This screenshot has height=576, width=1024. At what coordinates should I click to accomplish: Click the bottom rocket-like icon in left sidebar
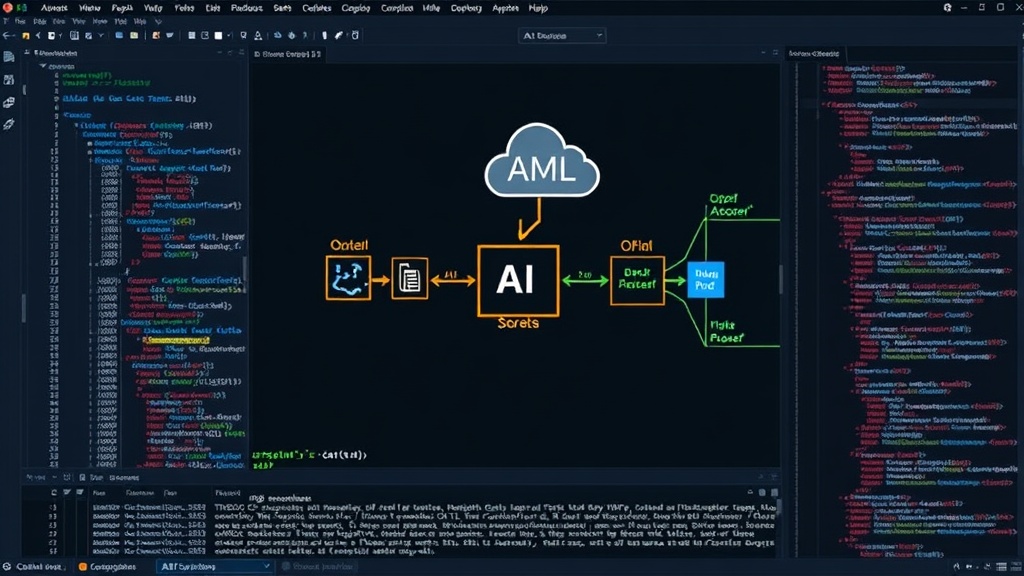[8, 123]
